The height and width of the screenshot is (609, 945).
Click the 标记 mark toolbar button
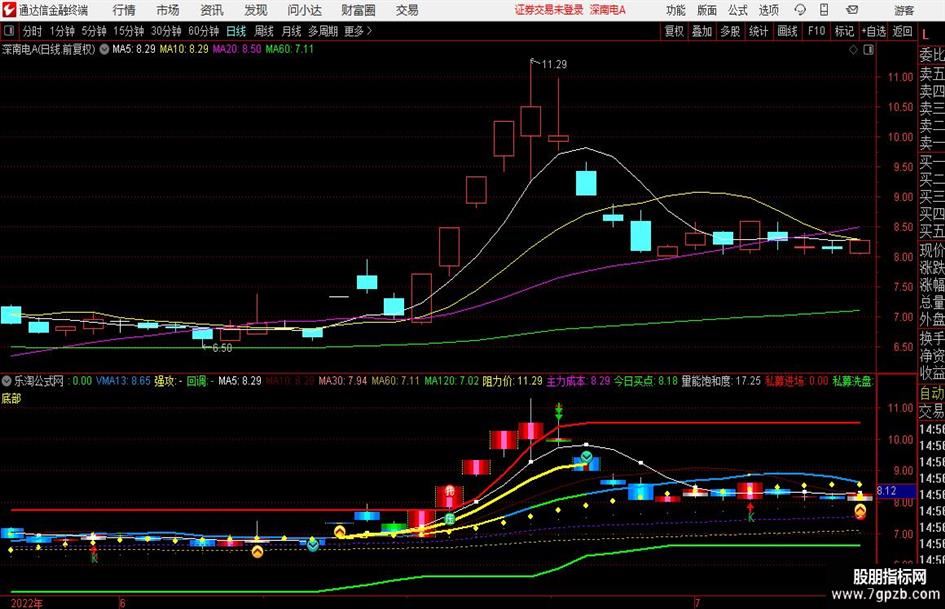point(844,31)
